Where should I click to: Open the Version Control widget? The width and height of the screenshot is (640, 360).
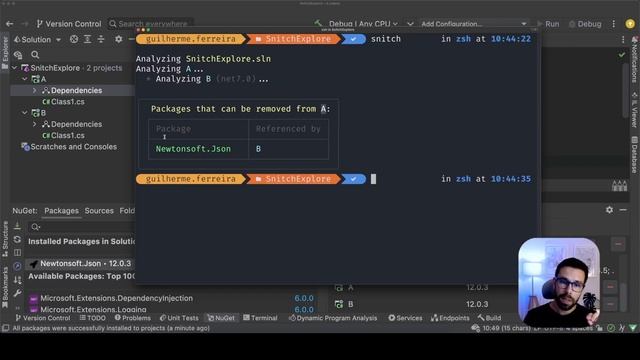pyautogui.click(x=69, y=24)
